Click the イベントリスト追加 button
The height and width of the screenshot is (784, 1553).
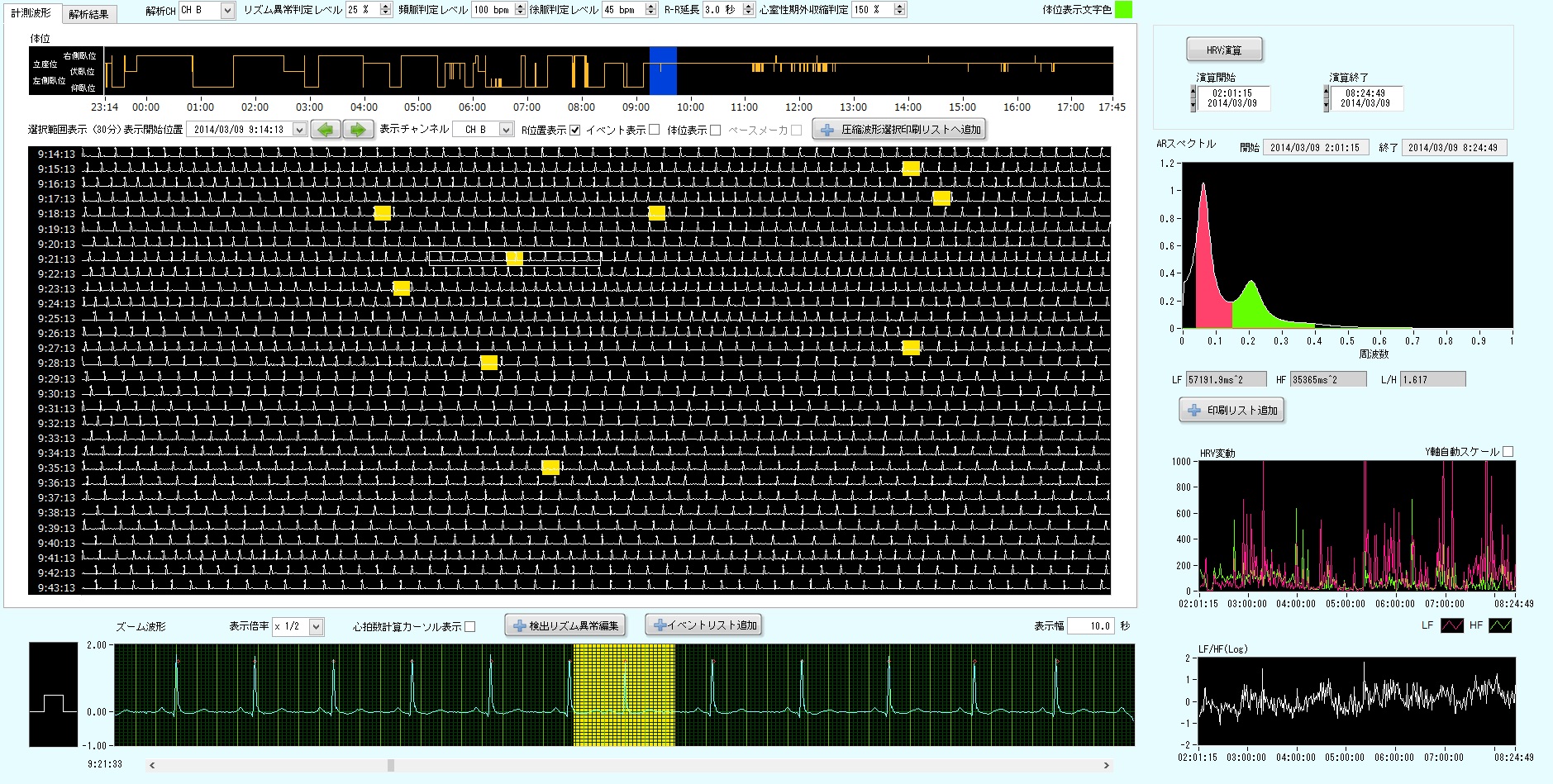[x=703, y=625]
